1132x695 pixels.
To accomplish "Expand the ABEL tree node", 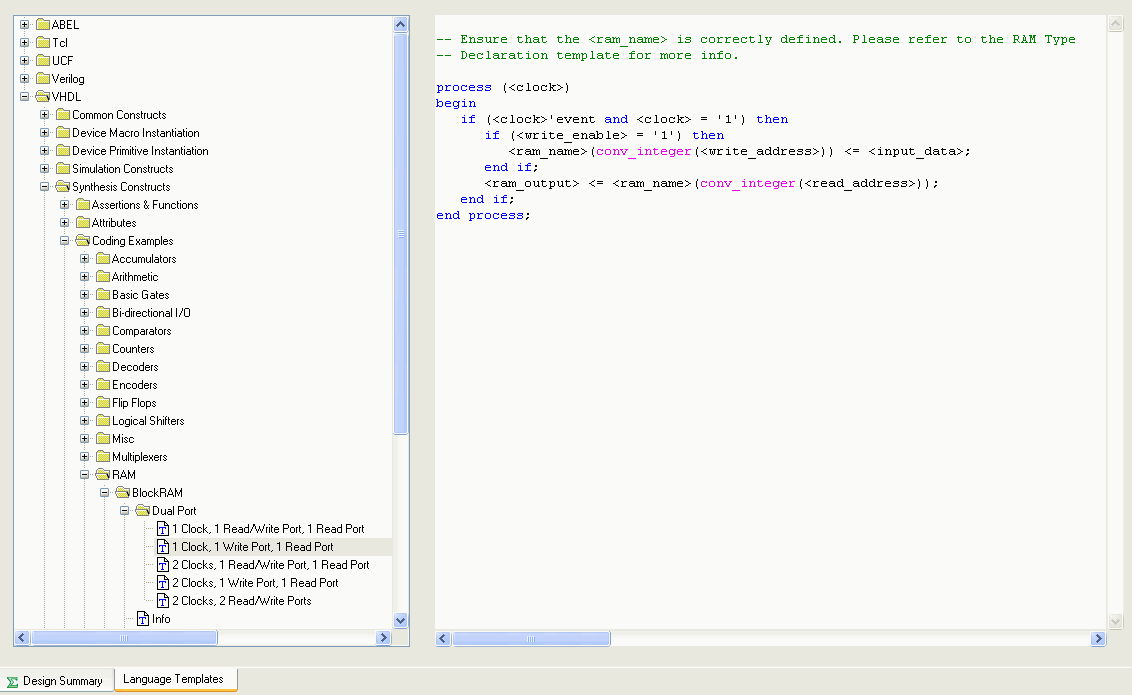I will coord(25,25).
